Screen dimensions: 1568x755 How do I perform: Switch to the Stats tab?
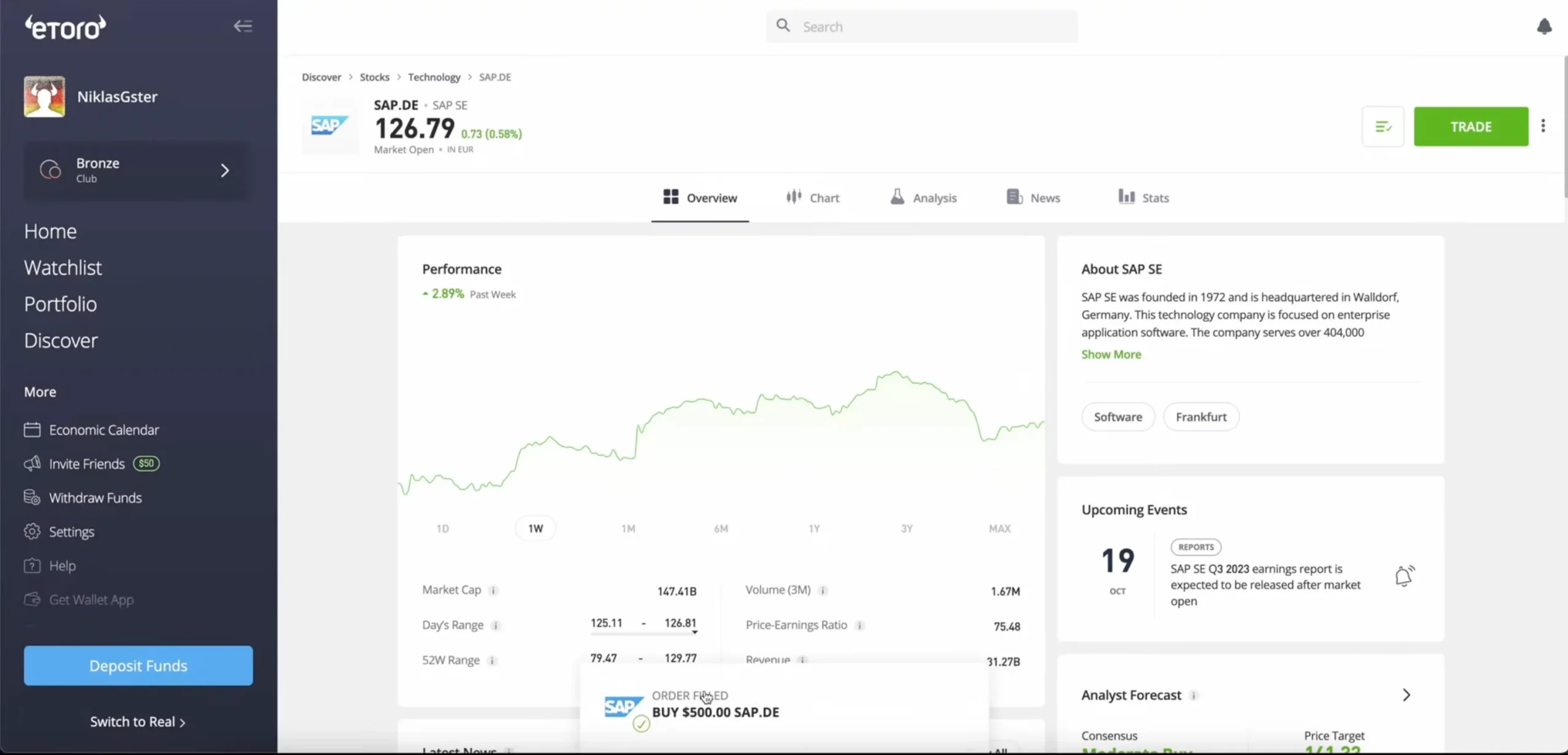click(1144, 197)
